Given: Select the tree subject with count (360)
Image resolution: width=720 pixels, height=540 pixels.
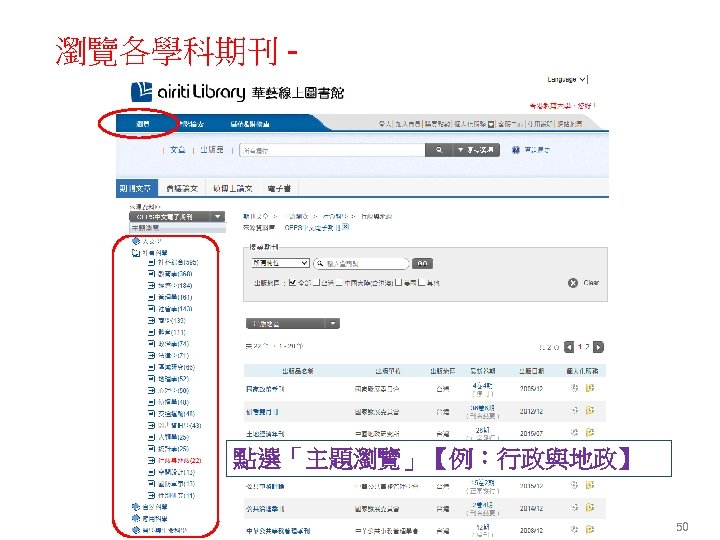Looking at the screenshot, I should [175, 274].
